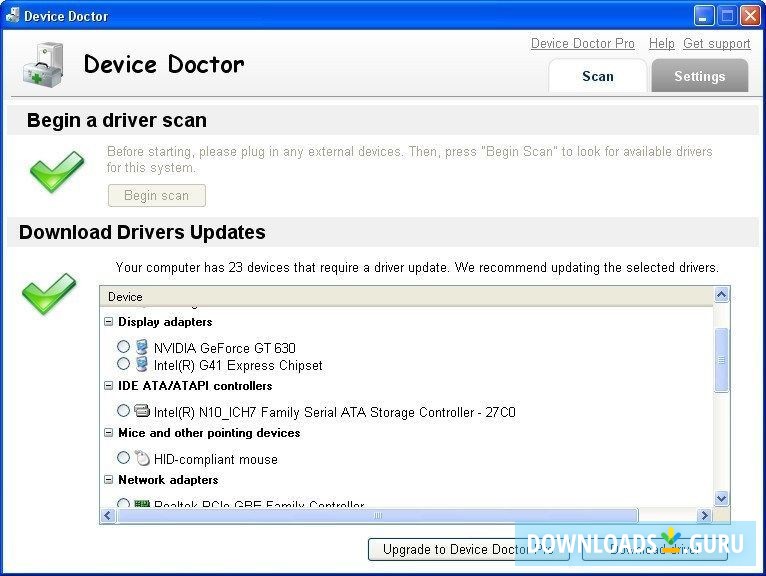766x576 pixels.
Task: Collapse the Network adapters group
Action: pos(108,479)
